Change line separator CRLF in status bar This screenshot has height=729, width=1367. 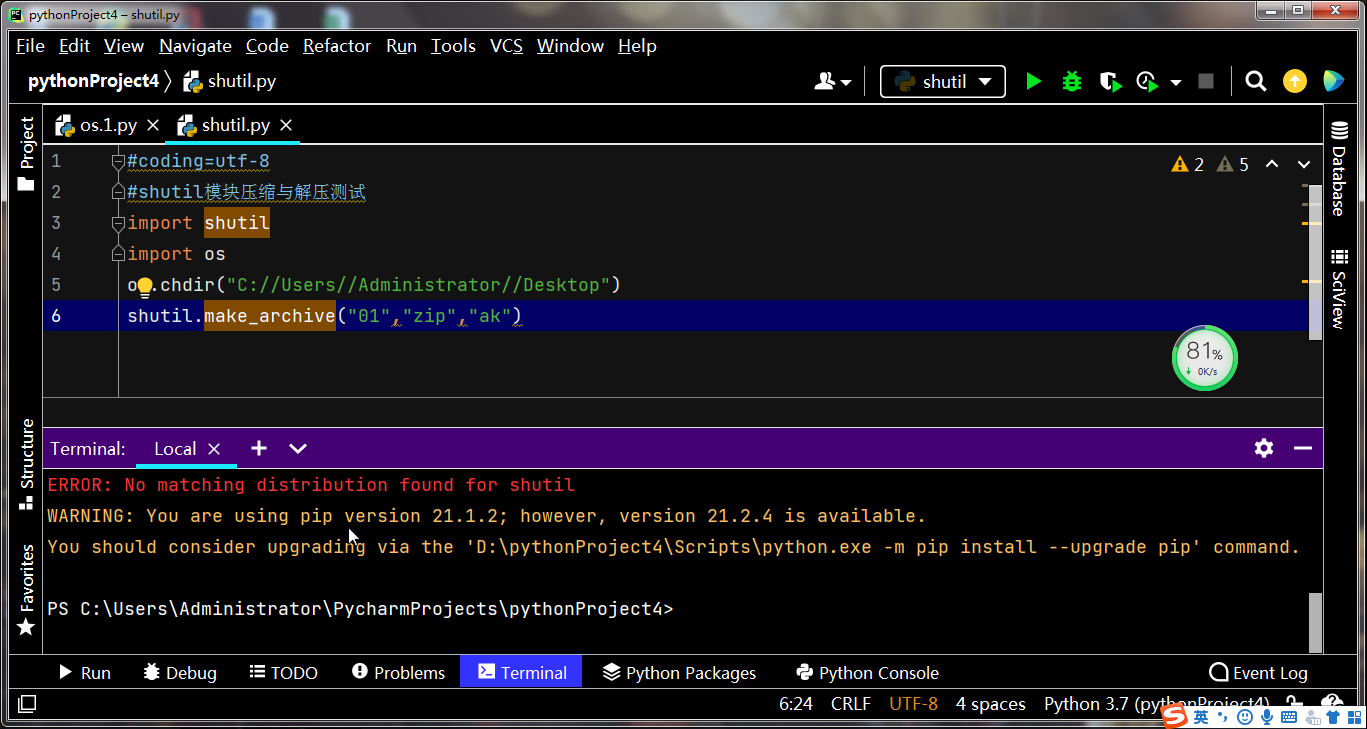click(850, 704)
